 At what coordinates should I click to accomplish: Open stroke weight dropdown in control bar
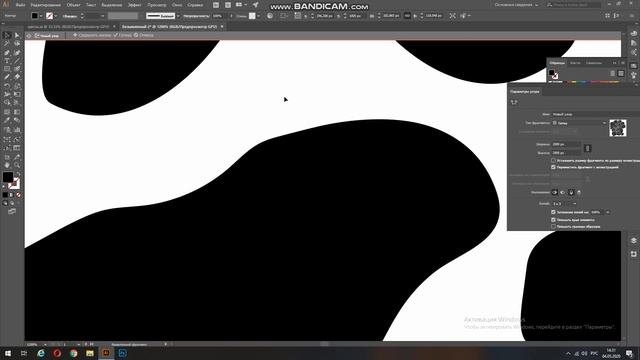[x=102, y=16]
